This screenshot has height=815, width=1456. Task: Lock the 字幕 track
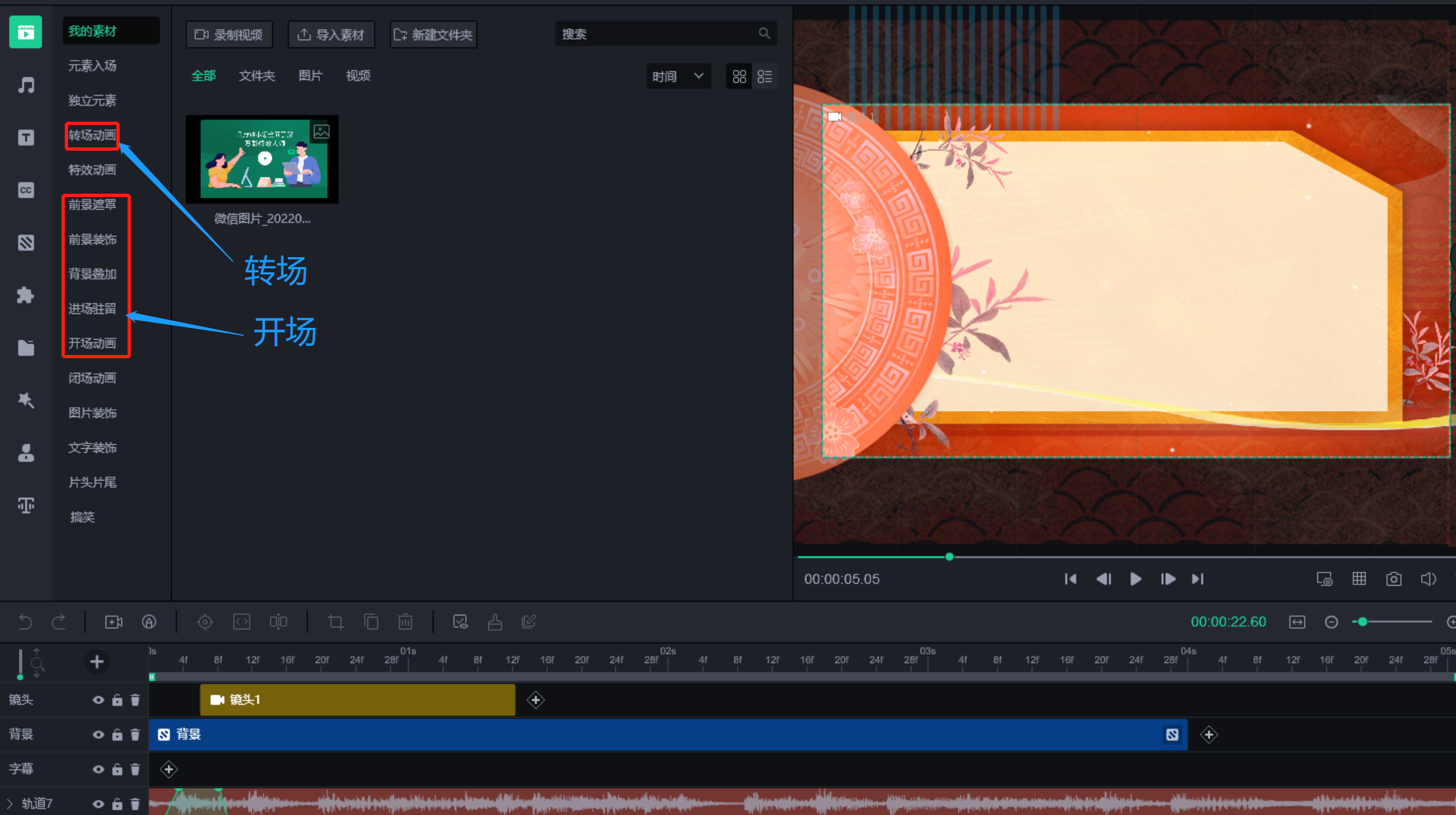[x=117, y=769]
